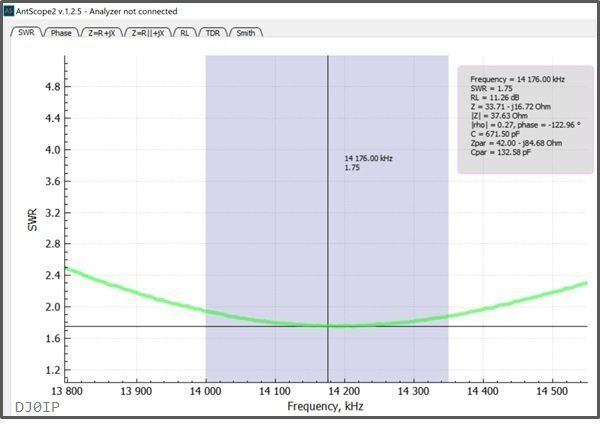This screenshot has height=426, width=600.
Task: Click 'Zpar = 42.00 - j84.68 Ohm' readout
Action: coord(516,143)
